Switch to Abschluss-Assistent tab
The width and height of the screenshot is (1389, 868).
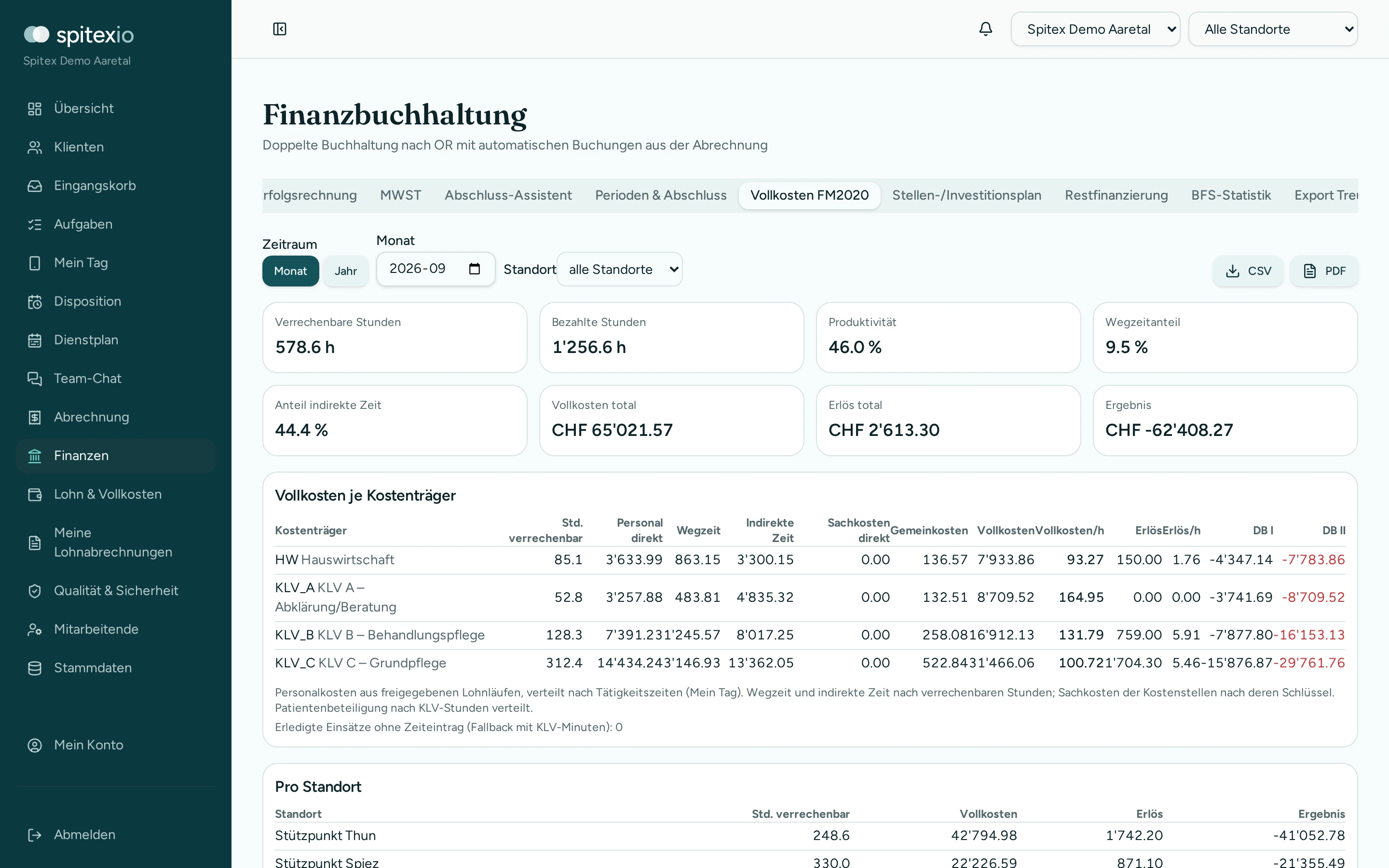(x=508, y=195)
